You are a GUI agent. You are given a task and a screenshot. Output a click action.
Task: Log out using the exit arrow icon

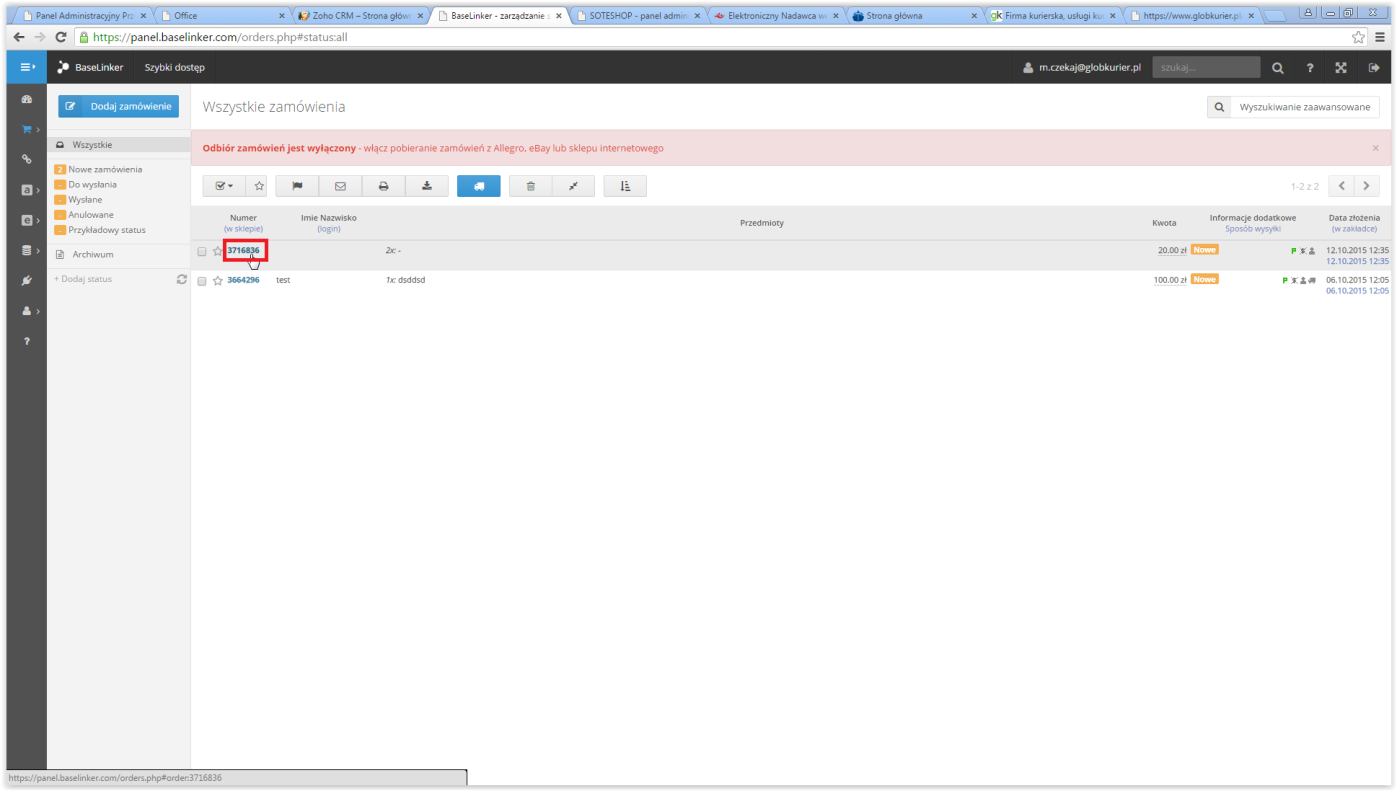point(1374,68)
